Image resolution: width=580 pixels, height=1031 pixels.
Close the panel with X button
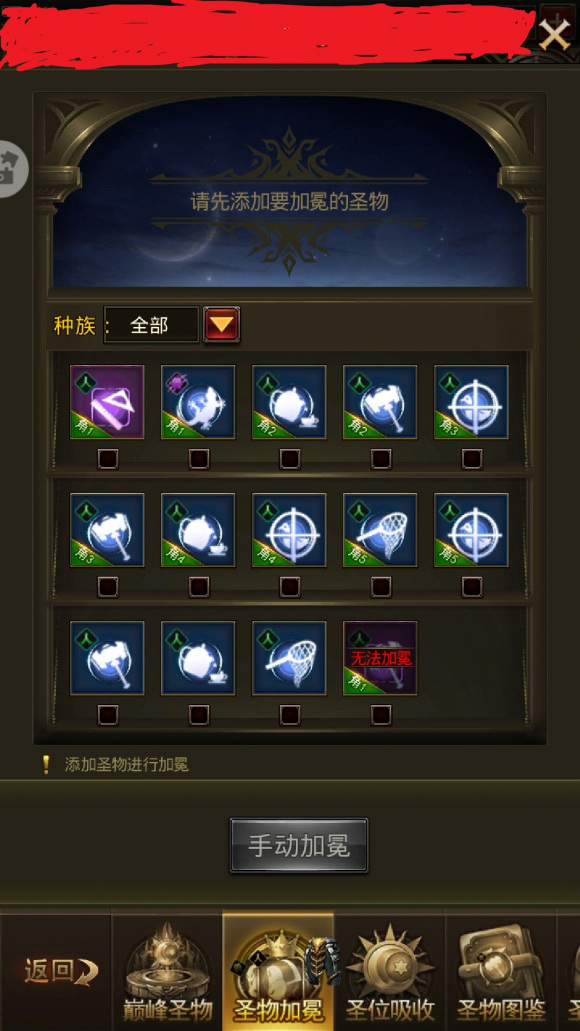pyautogui.click(x=555, y=35)
